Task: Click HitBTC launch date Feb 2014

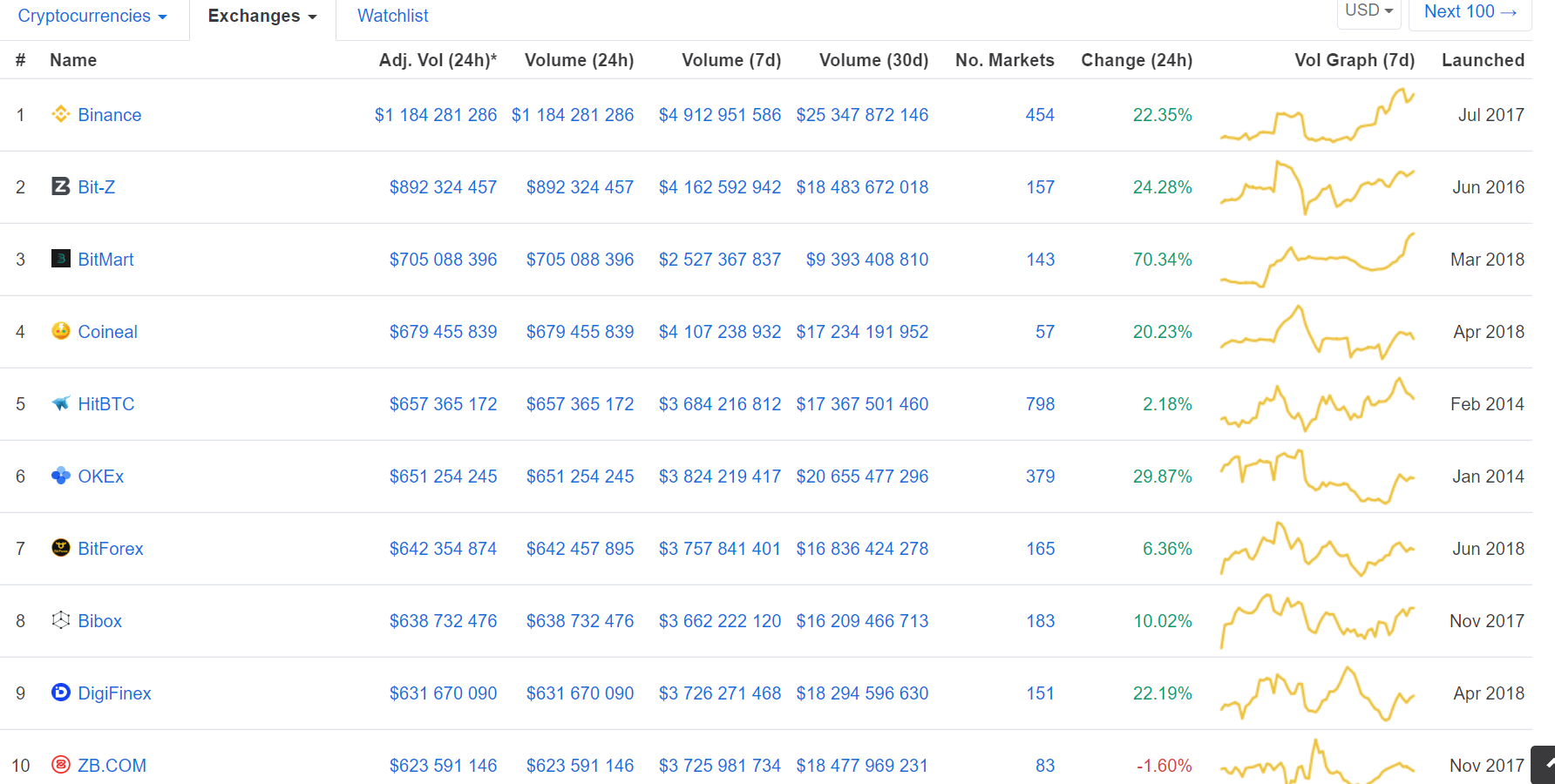Action: 1487,404
